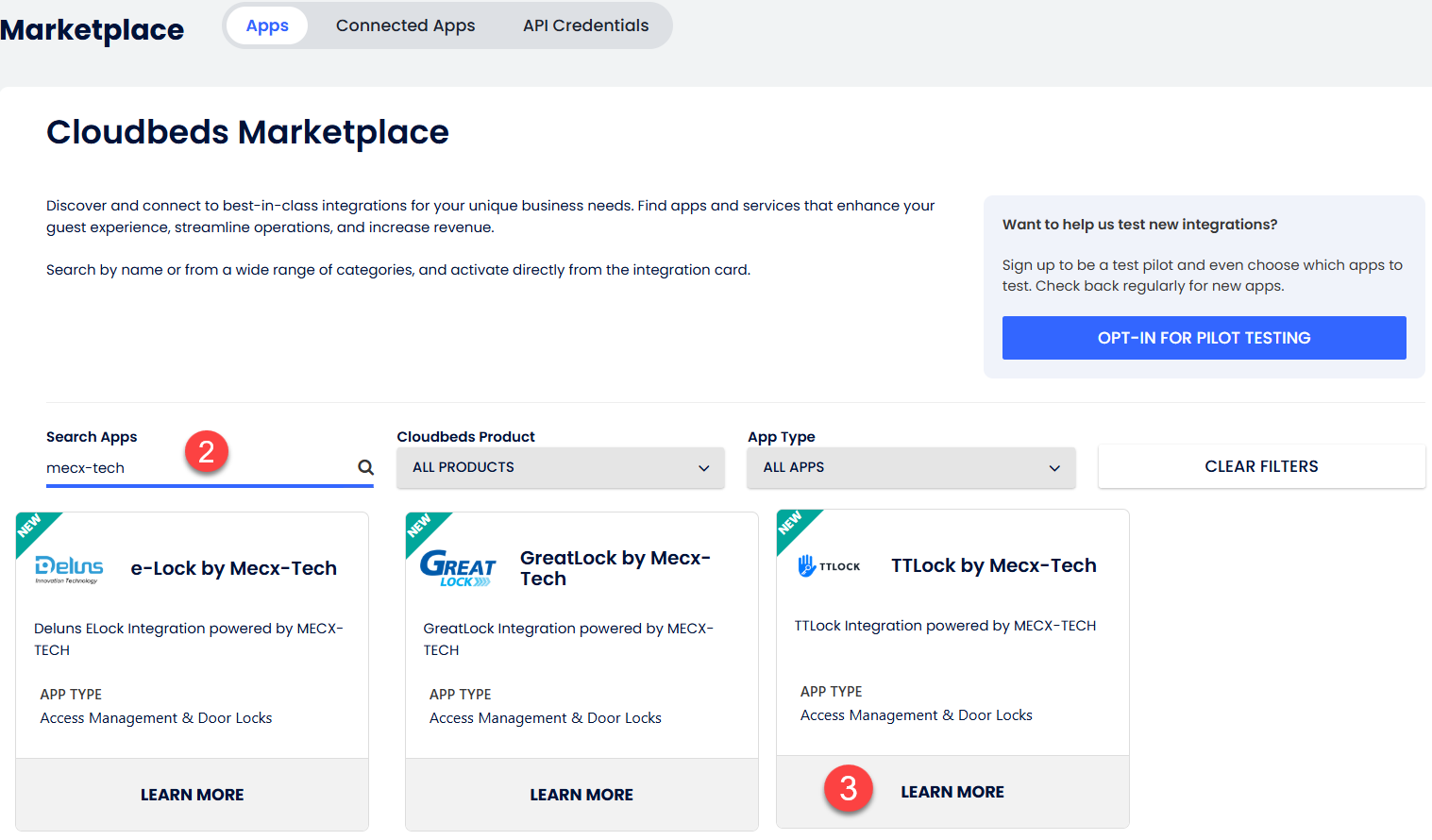The image size is (1432, 840).
Task: Click the GreatLock logo image
Action: point(458,568)
